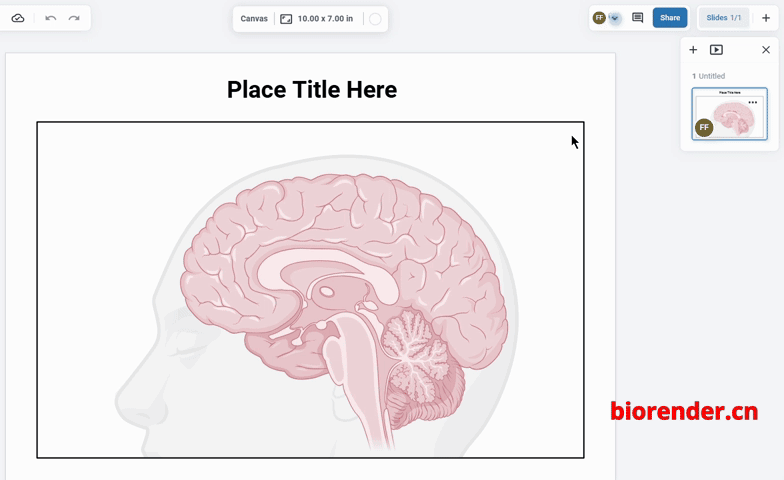Open canvas size 10.00 x 7.00 in settings

(316, 18)
